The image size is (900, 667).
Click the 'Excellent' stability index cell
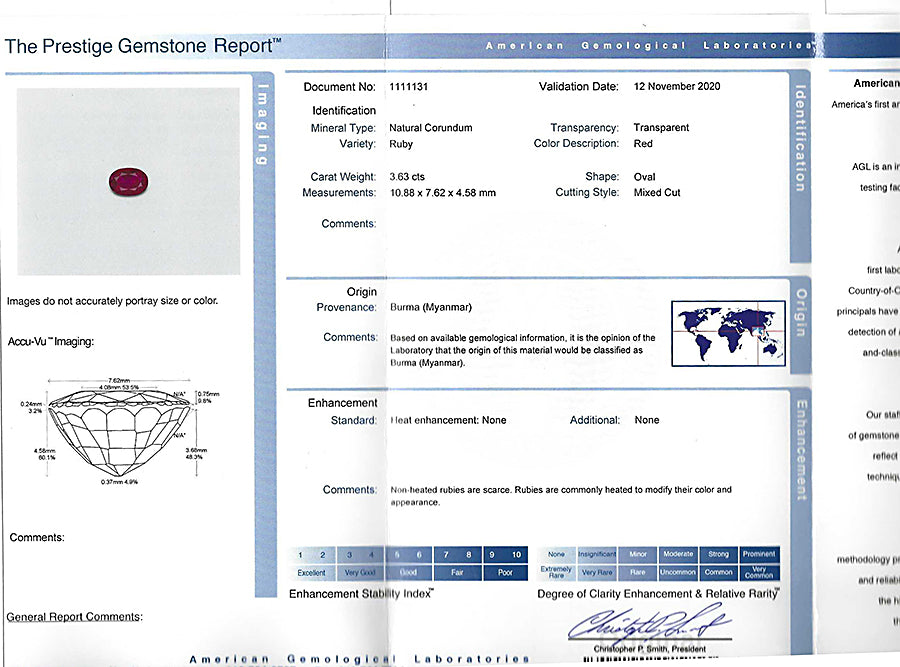[x=311, y=573]
